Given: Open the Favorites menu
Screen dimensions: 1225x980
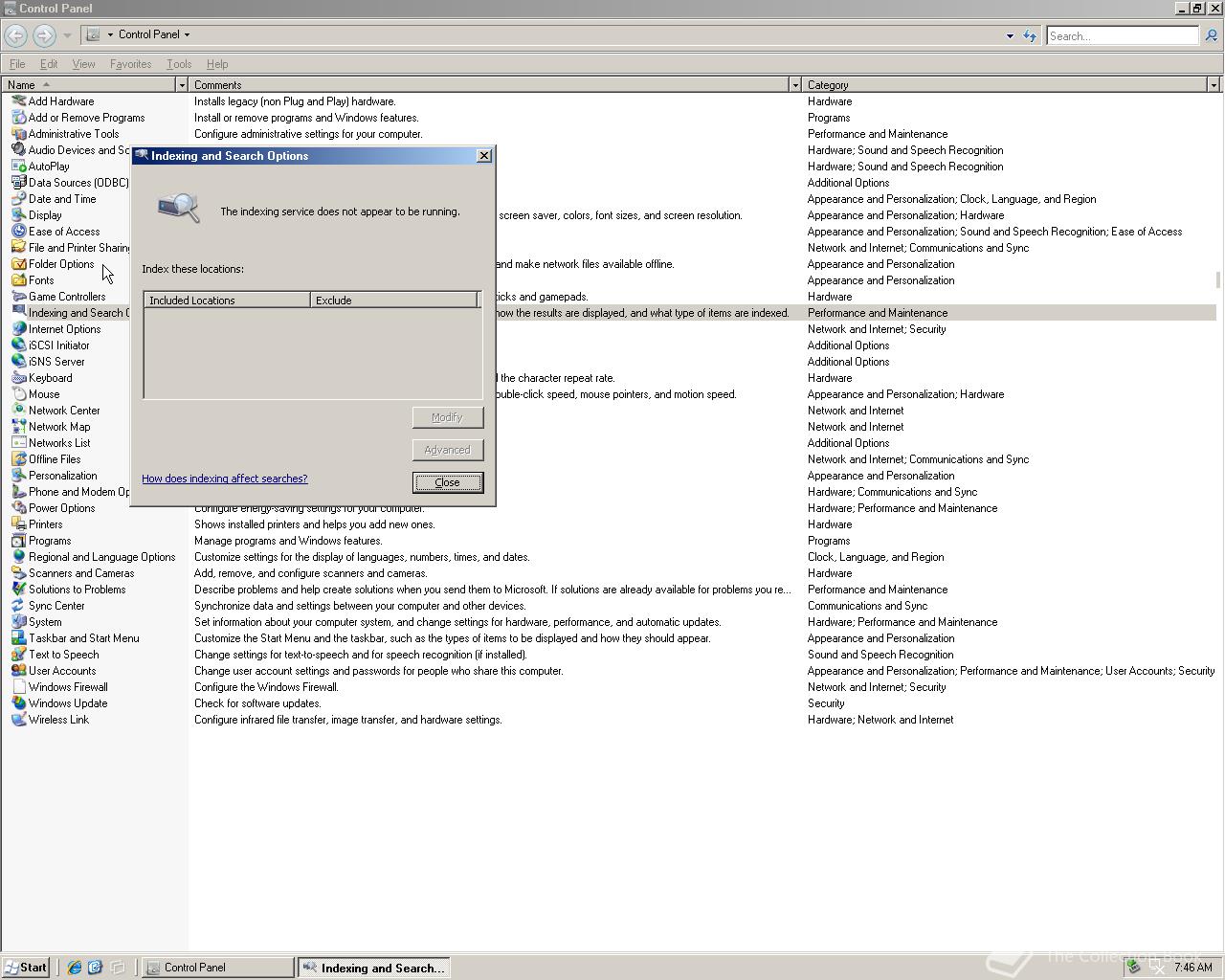Looking at the screenshot, I should [130, 64].
